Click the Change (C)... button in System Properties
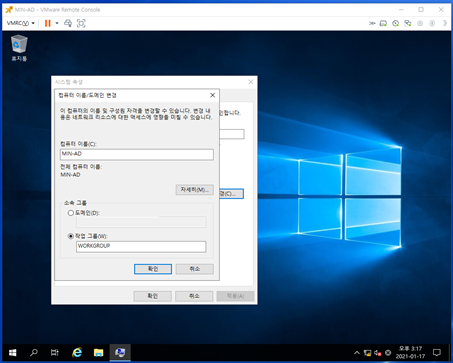The width and height of the screenshot is (453, 363). 232,194
